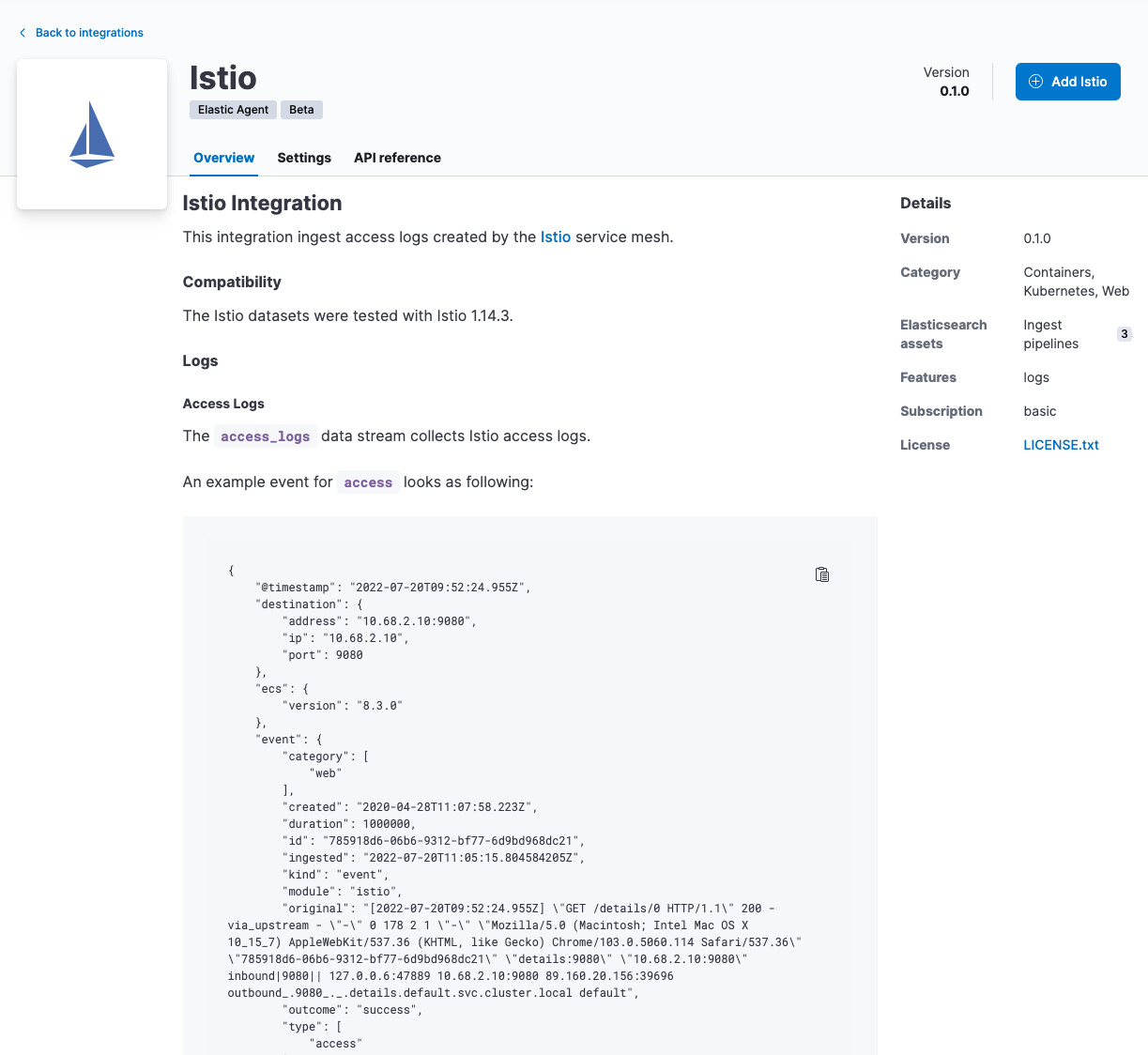Click the logs value under Features

pyautogui.click(x=1036, y=377)
